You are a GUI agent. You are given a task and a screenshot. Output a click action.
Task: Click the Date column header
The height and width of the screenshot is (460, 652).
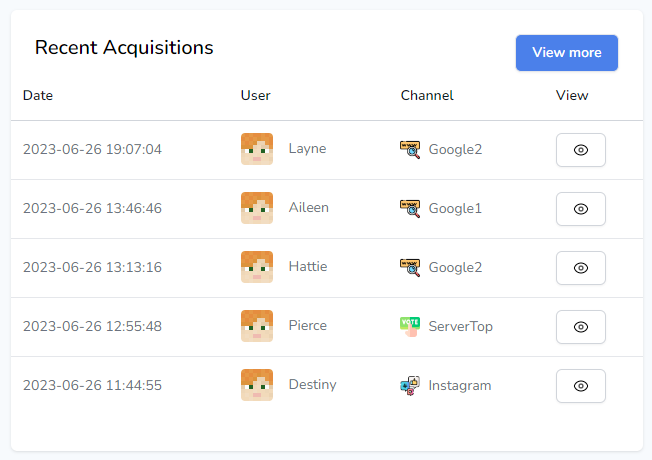pyautogui.click(x=38, y=95)
